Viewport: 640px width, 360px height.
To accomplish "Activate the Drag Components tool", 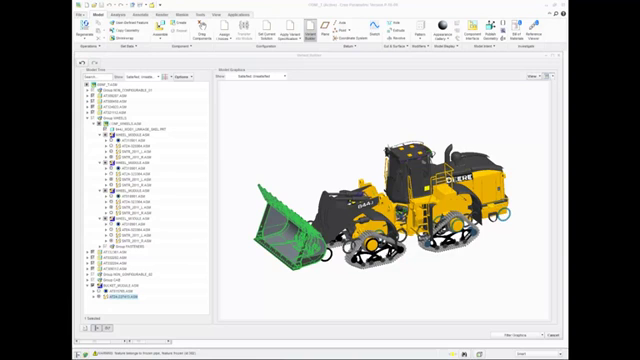I will coord(202,30).
